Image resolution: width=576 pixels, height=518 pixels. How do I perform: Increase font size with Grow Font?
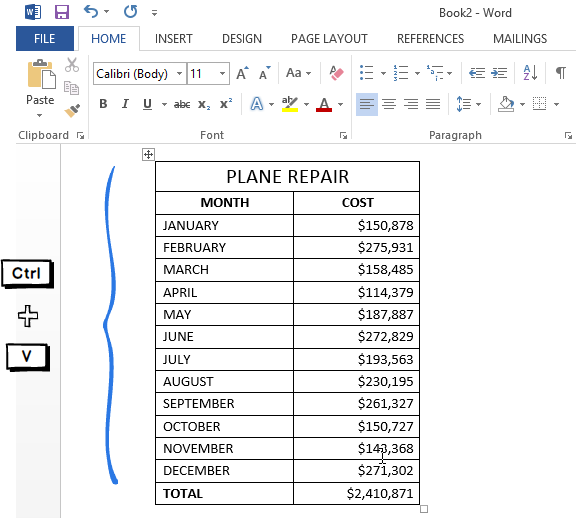tap(242, 73)
